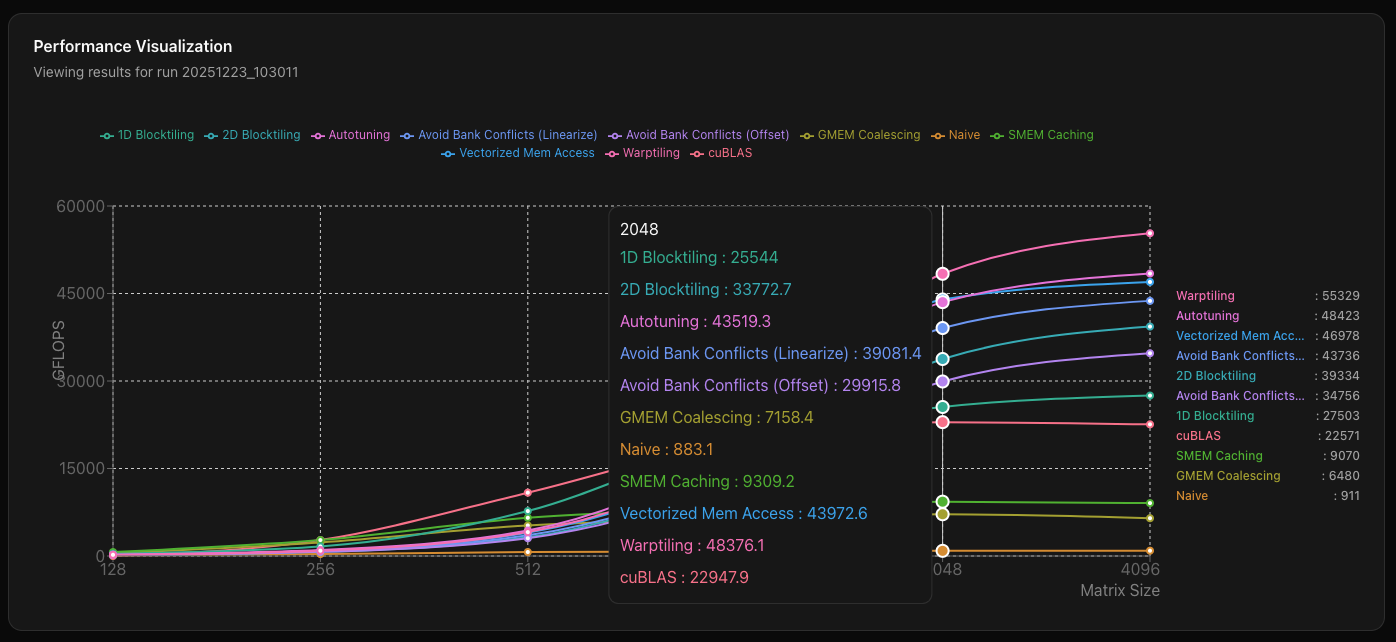Click the highlighted cuBLAS point at 2048
The height and width of the screenshot is (642, 1396).
point(942,422)
